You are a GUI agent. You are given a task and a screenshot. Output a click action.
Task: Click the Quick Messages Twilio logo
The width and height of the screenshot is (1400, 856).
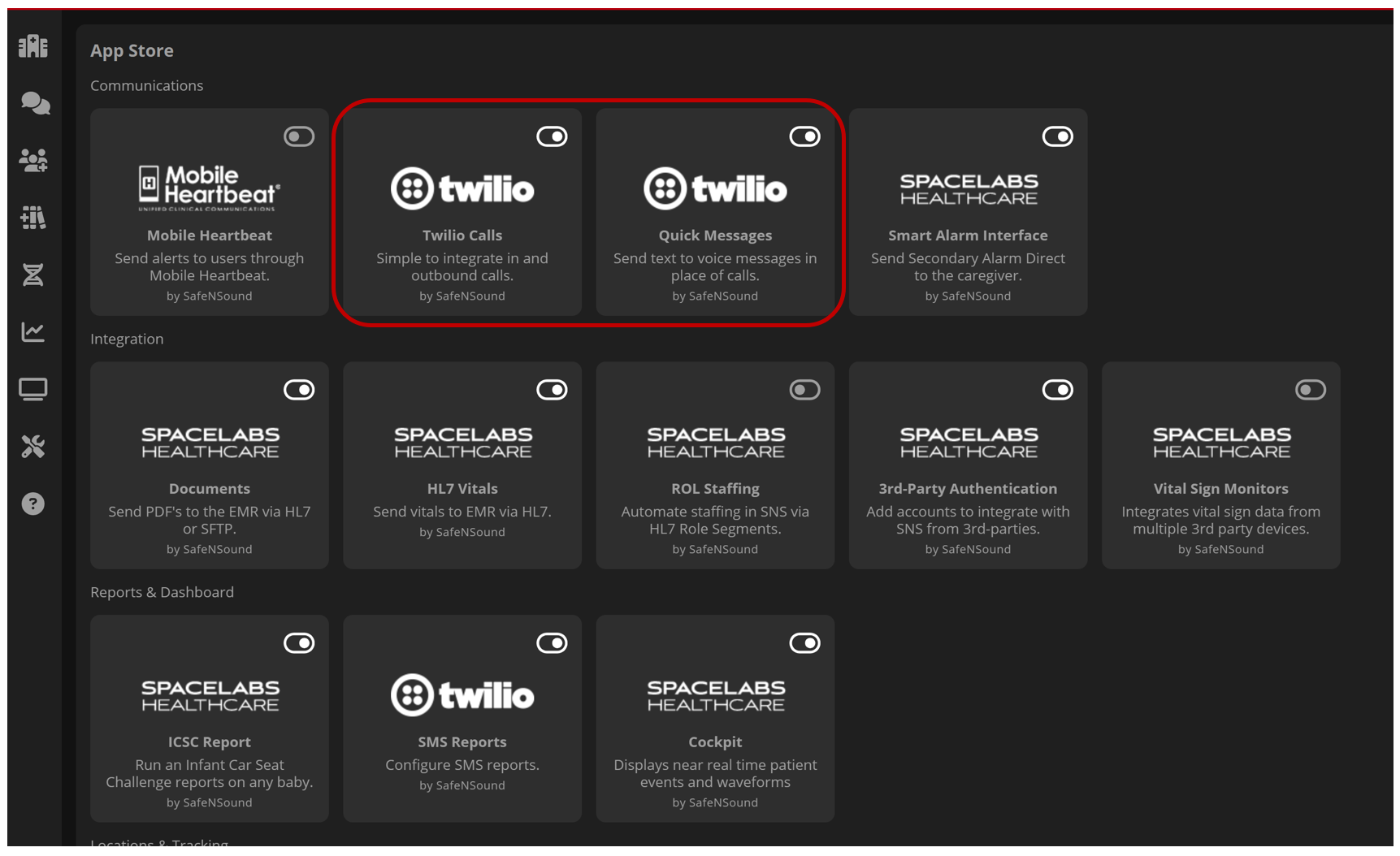point(715,188)
